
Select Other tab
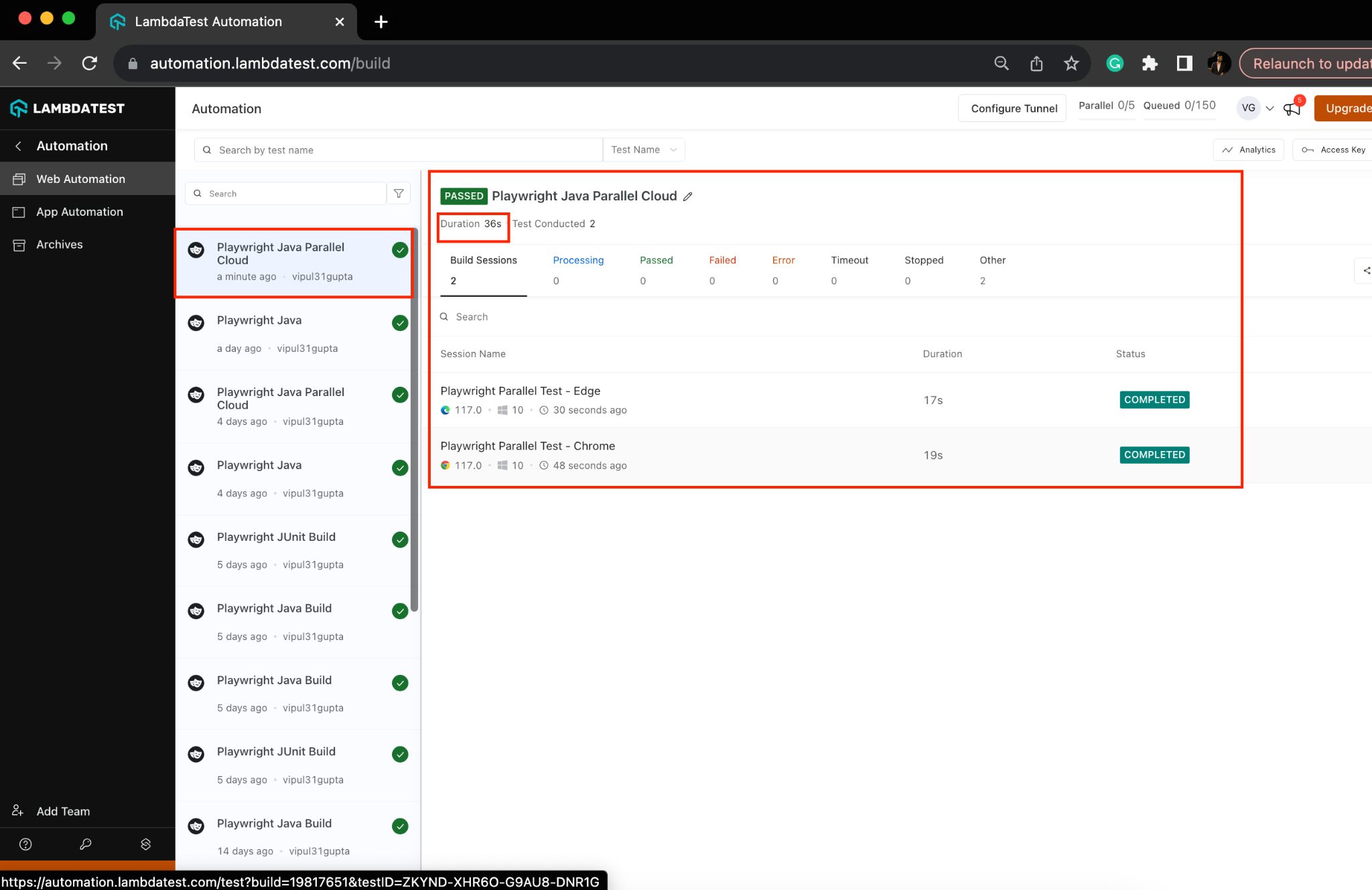pos(992,270)
